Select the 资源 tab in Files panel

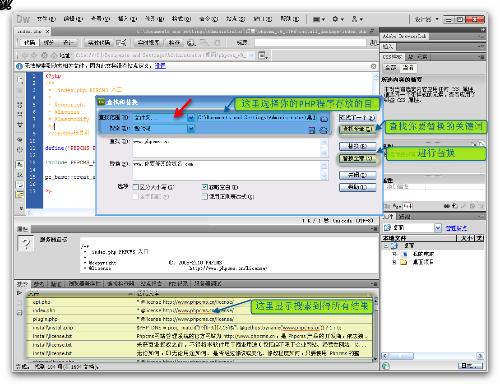(404, 216)
